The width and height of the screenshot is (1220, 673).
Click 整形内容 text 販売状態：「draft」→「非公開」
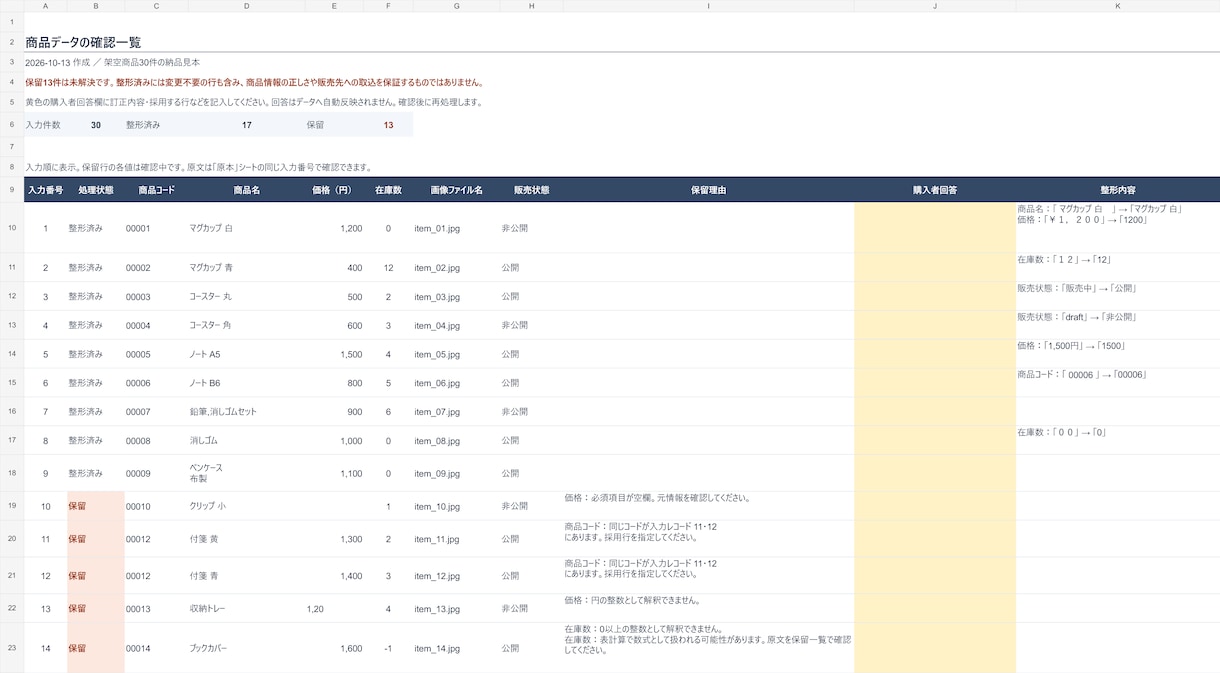tap(1076, 317)
